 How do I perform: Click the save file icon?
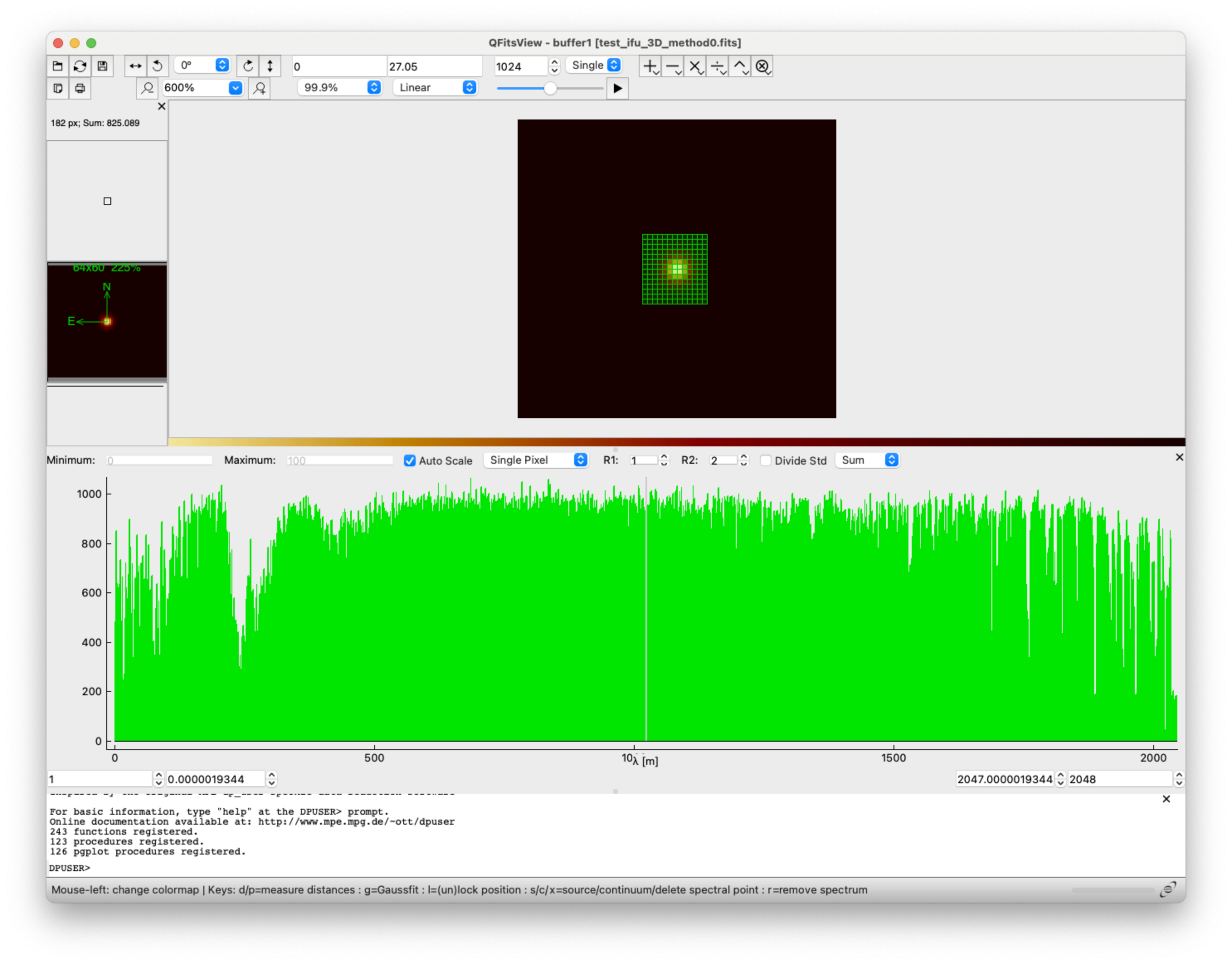click(102, 66)
